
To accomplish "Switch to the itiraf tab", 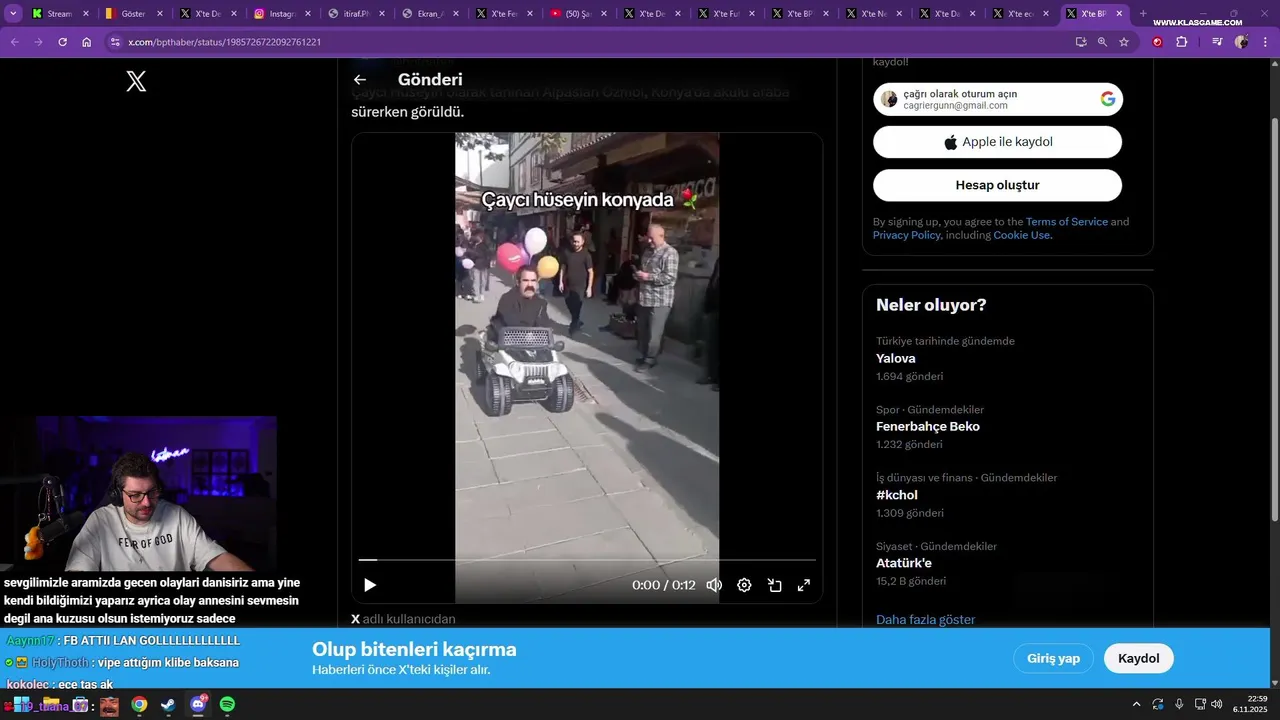I will (355, 14).
